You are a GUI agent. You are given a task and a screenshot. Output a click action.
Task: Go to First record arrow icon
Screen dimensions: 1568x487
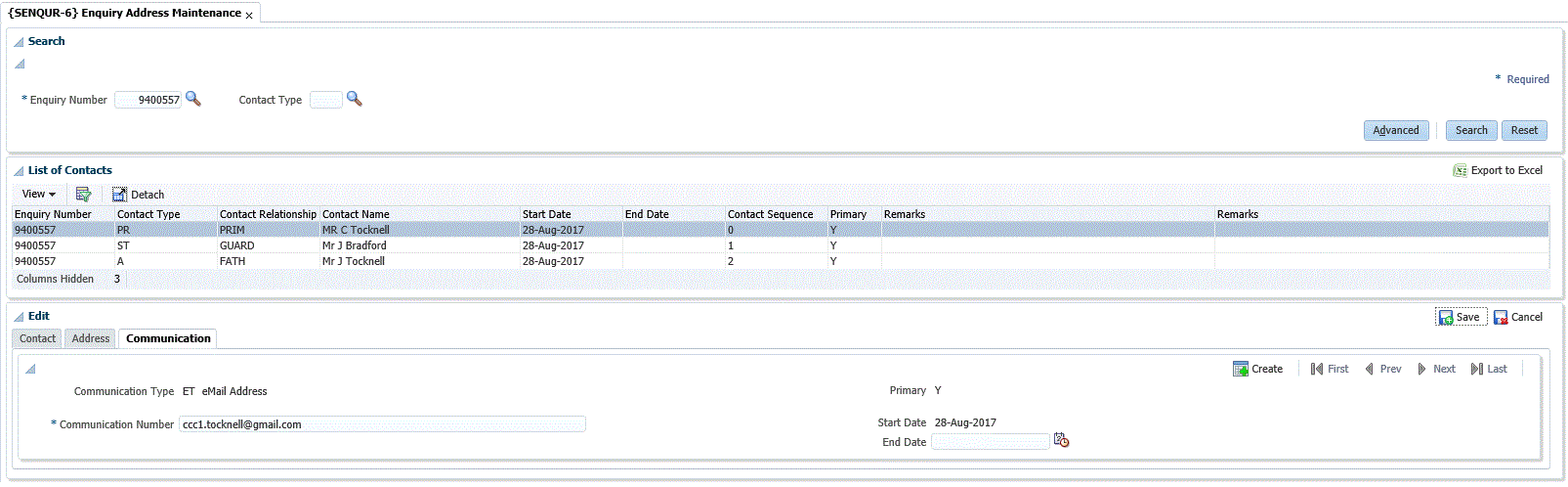[x=1317, y=369]
